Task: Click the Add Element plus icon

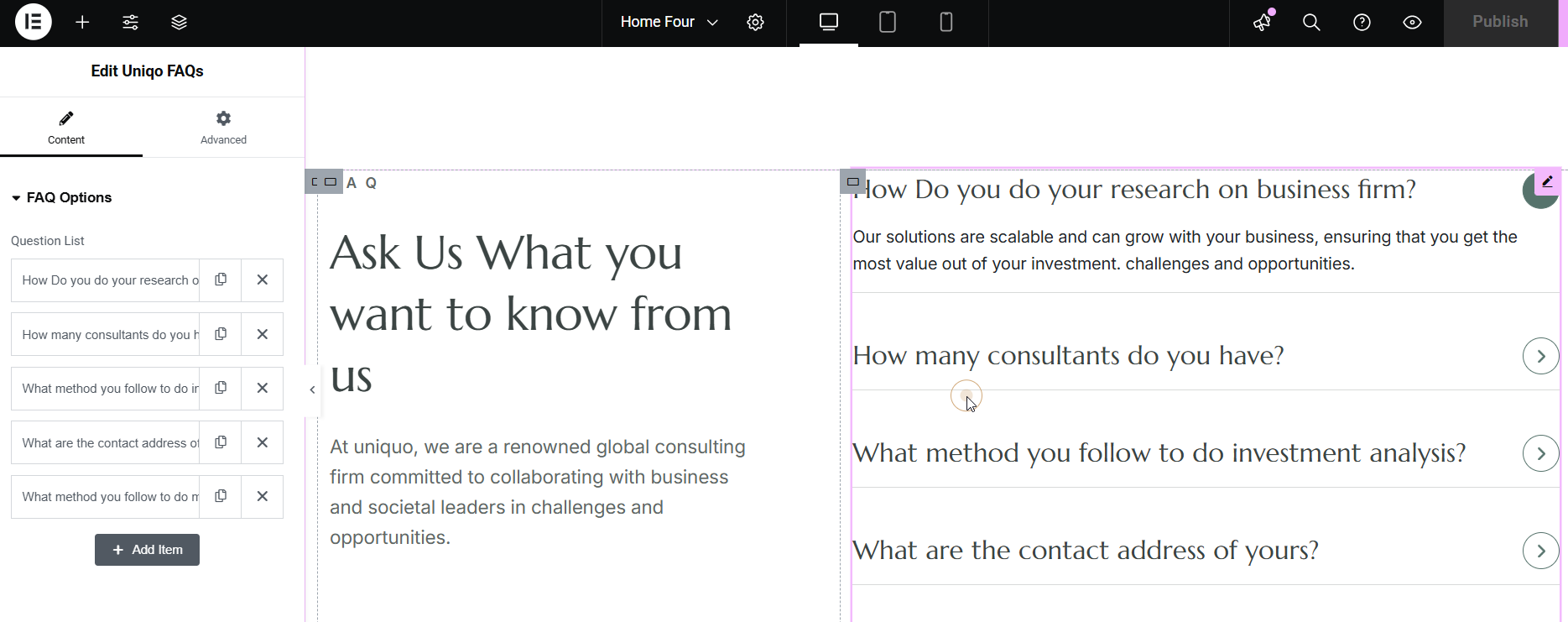Action: click(82, 23)
